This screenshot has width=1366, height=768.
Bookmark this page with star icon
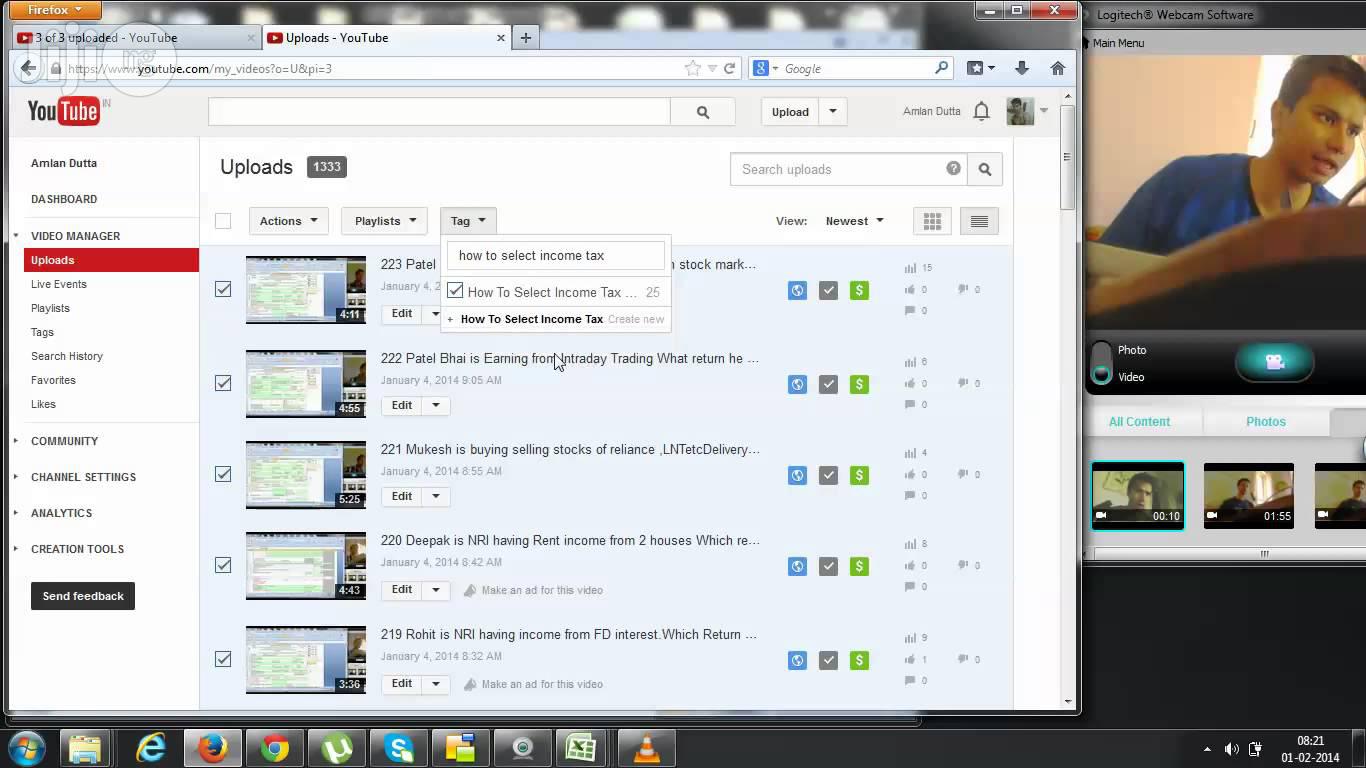[692, 68]
